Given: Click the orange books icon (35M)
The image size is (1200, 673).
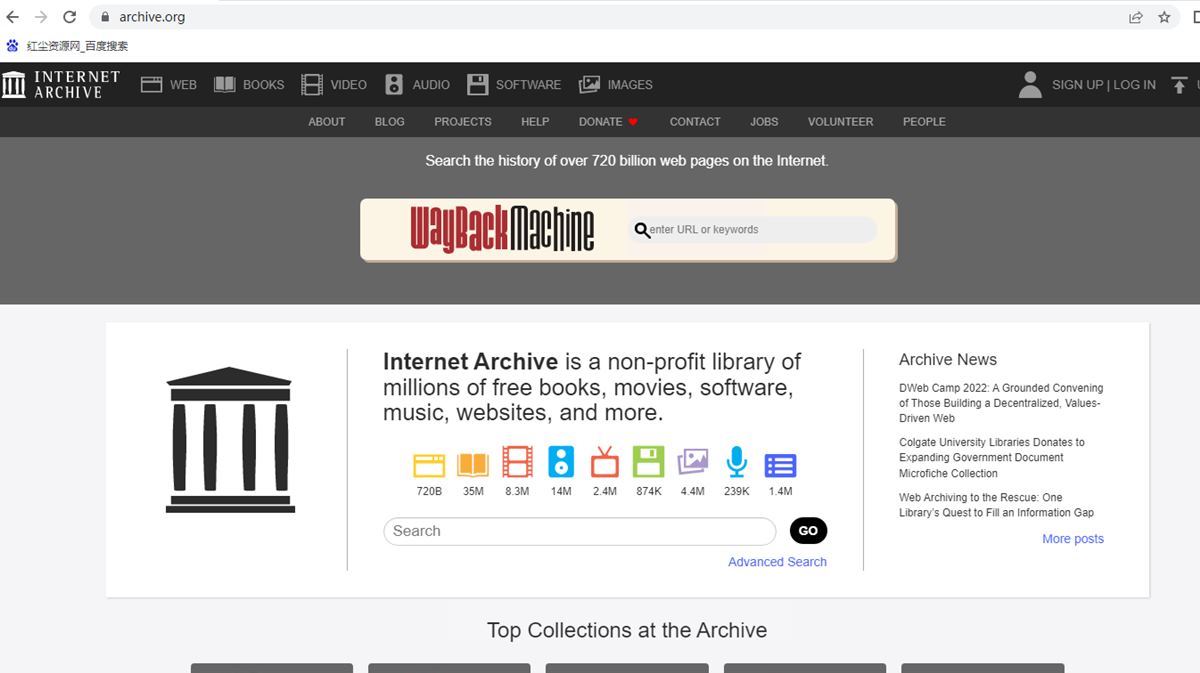Looking at the screenshot, I should pyautogui.click(x=473, y=464).
